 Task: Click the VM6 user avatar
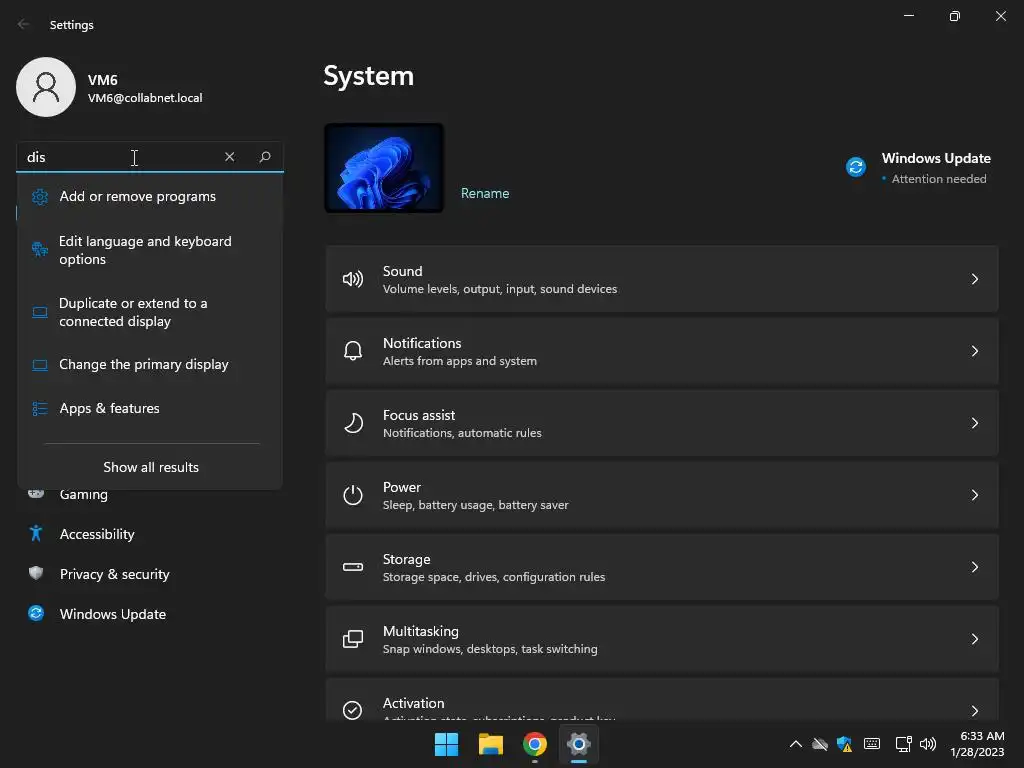(46, 87)
